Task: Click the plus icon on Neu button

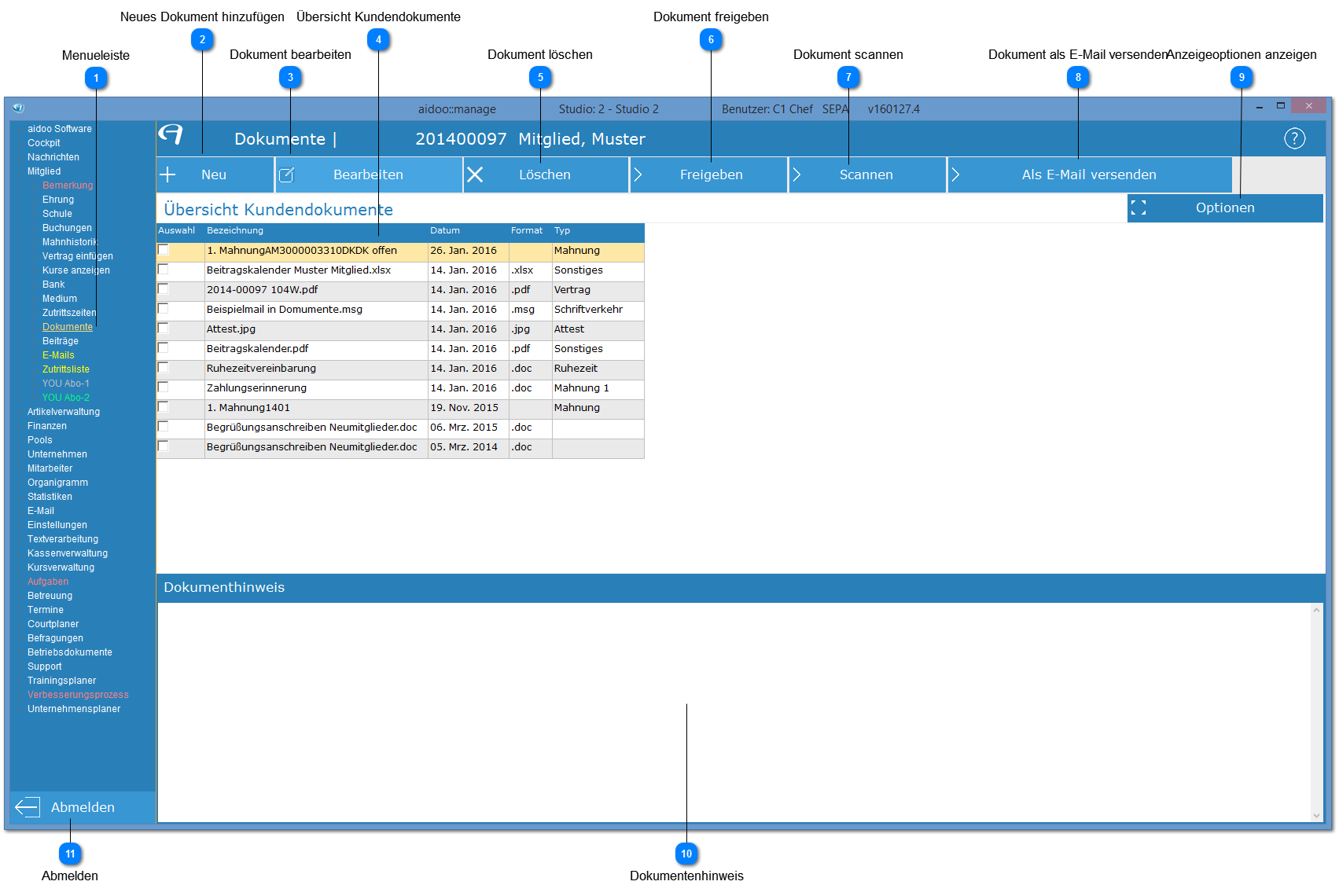Action: [x=167, y=174]
